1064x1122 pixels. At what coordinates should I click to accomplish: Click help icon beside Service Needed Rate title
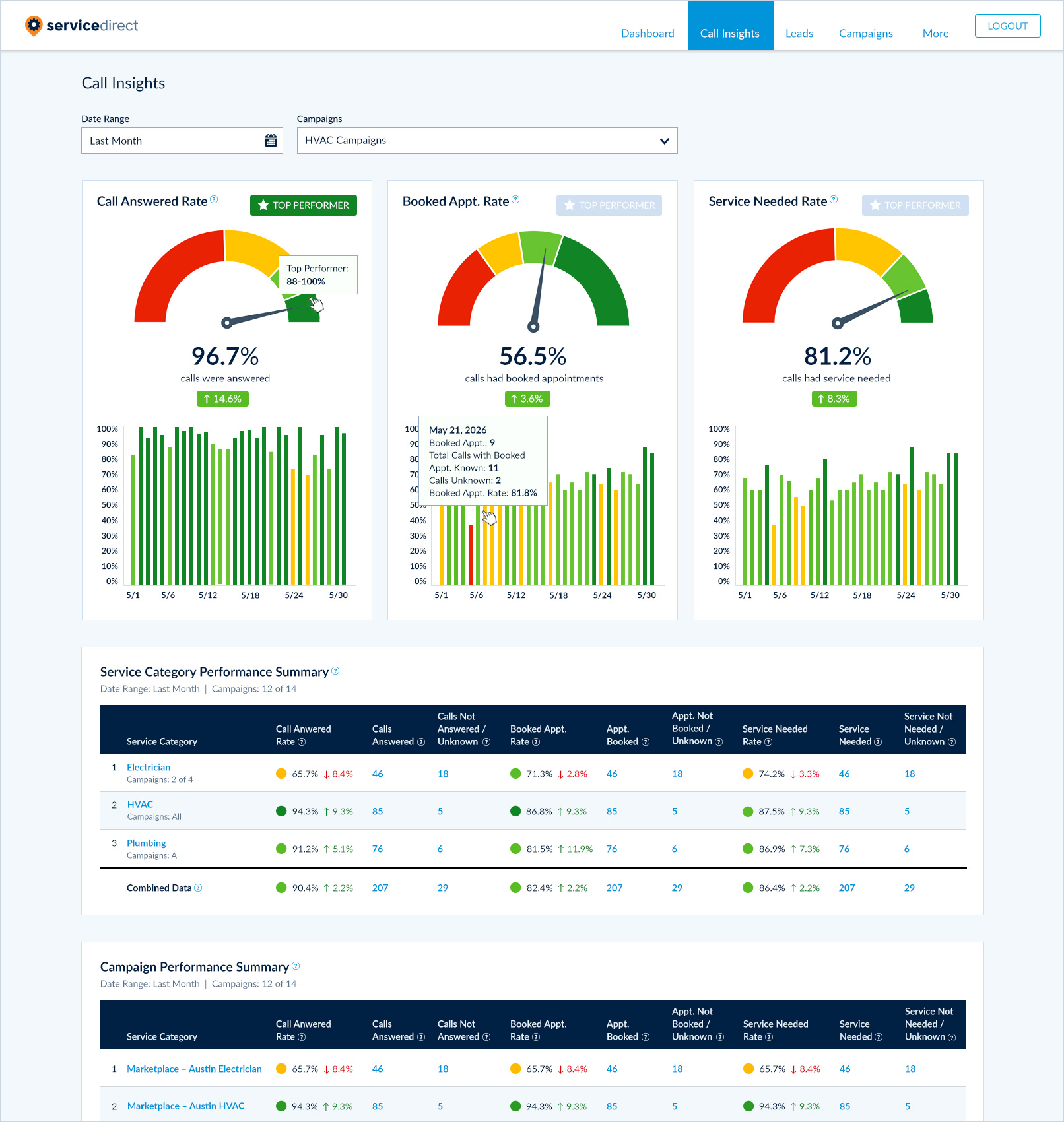(x=834, y=200)
